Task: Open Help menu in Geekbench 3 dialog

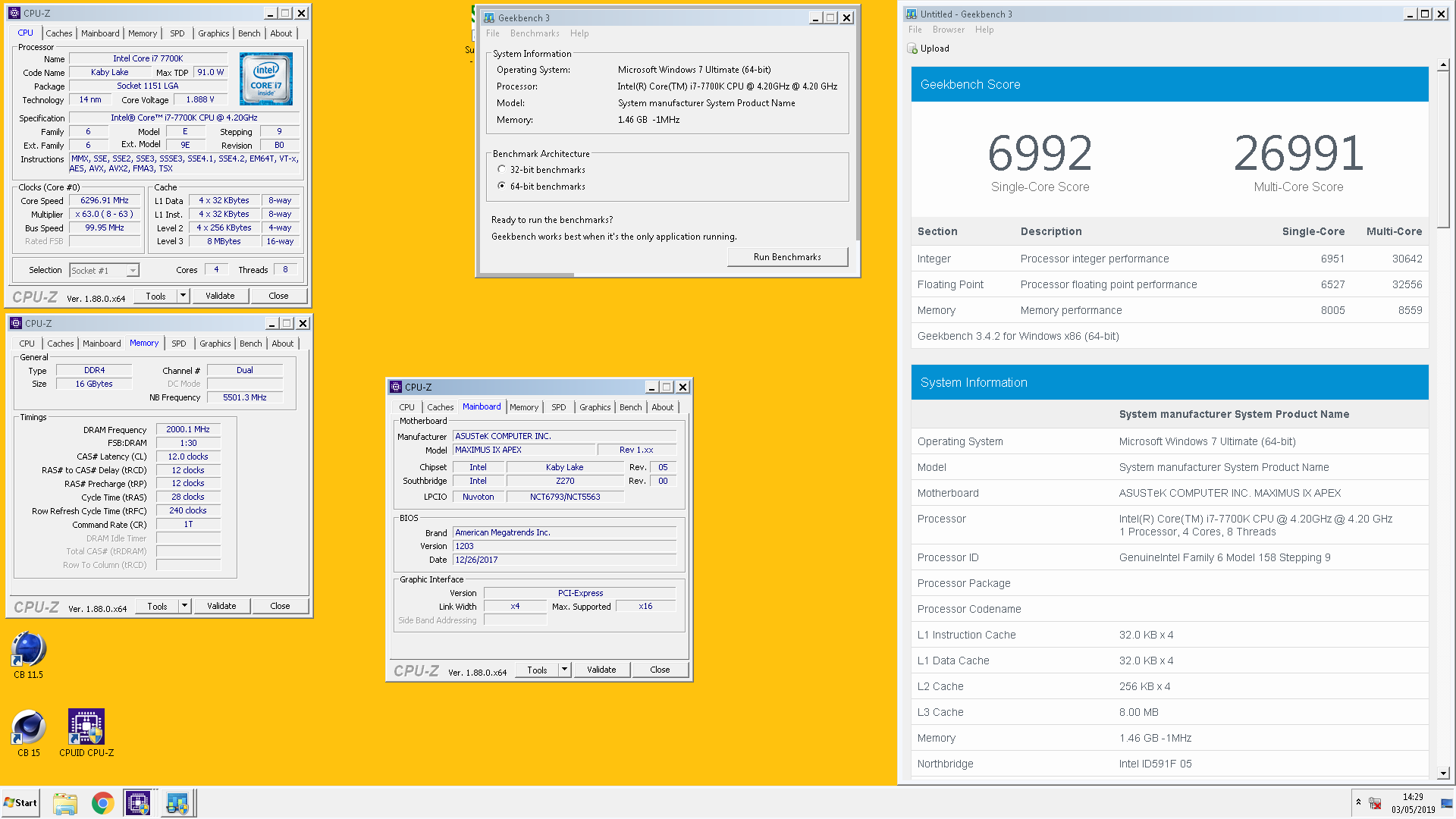Action: point(579,33)
